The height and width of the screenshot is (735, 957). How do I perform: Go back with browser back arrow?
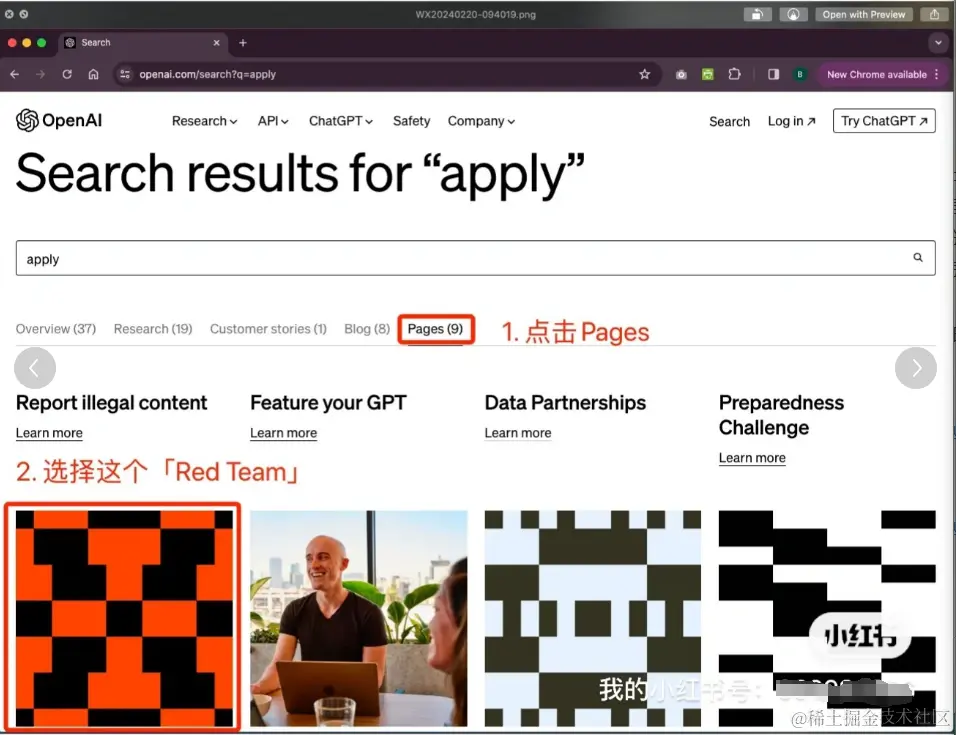(15, 74)
